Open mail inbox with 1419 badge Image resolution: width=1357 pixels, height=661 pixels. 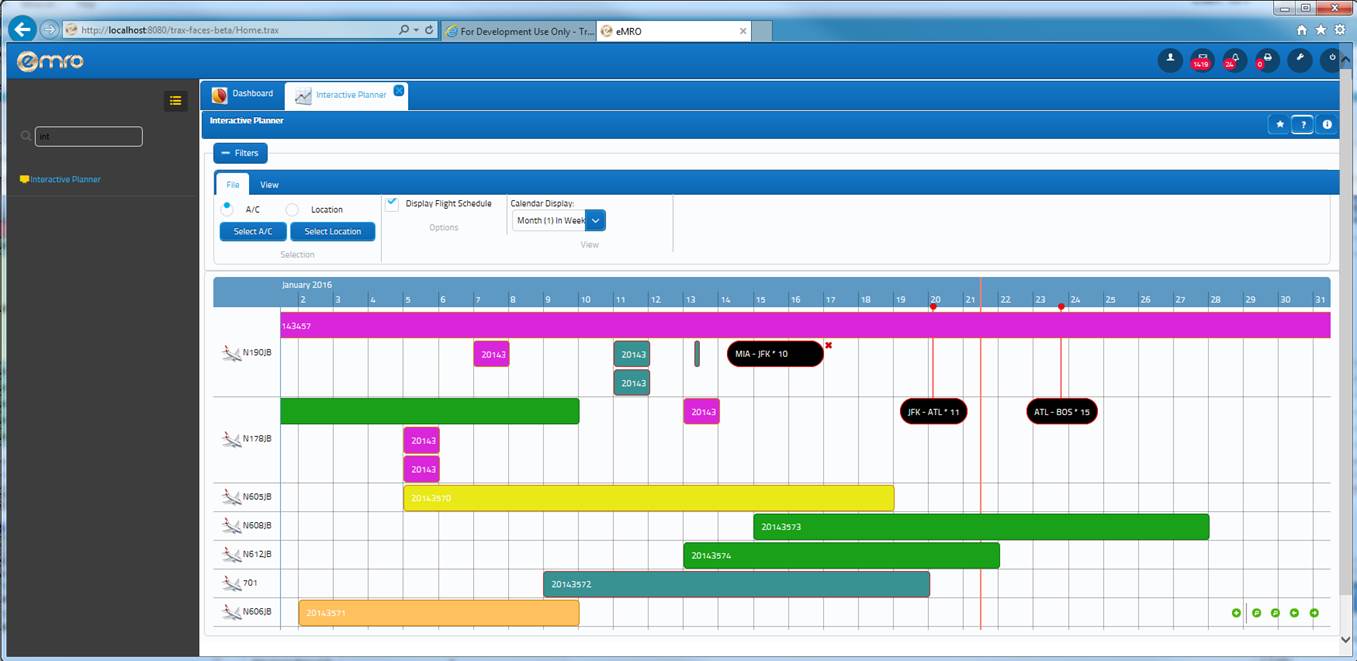click(1202, 60)
